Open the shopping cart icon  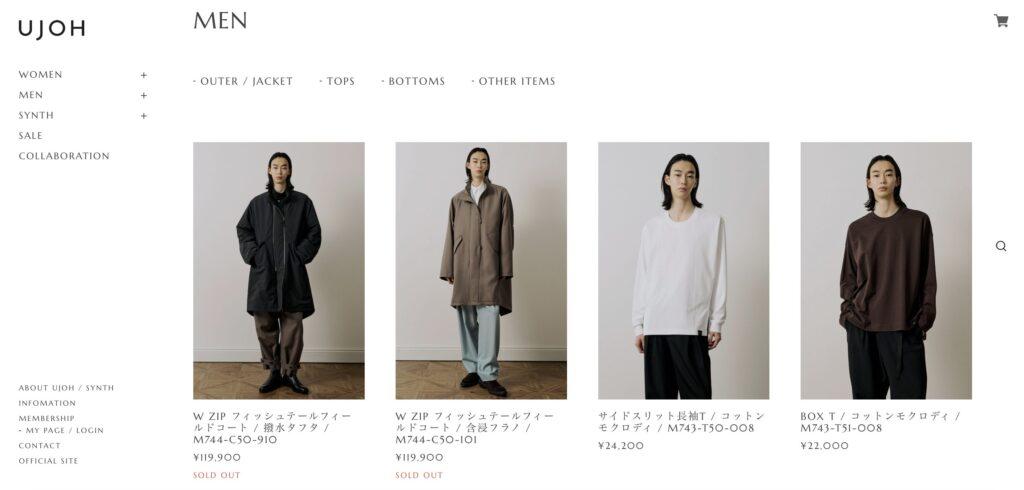click(x=1000, y=21)
